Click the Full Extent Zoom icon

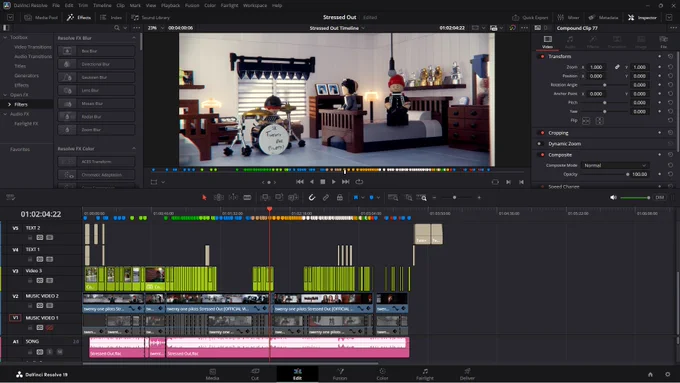393,197
